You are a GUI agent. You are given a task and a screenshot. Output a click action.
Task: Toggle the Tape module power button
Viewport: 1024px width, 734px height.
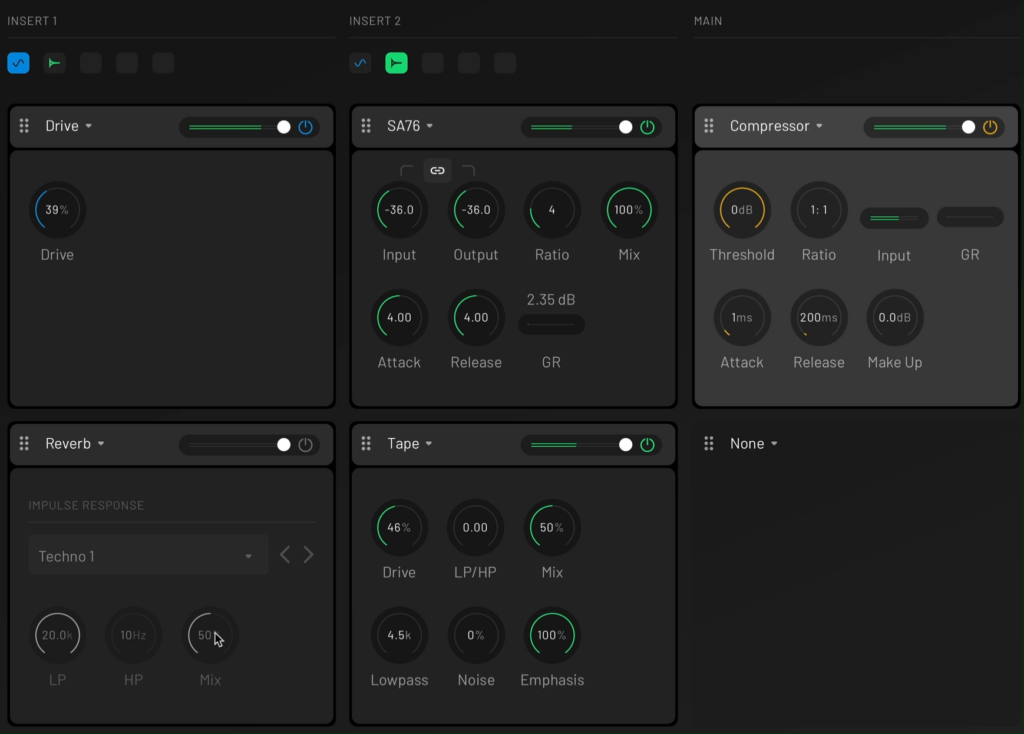click(x=647, y=445)
